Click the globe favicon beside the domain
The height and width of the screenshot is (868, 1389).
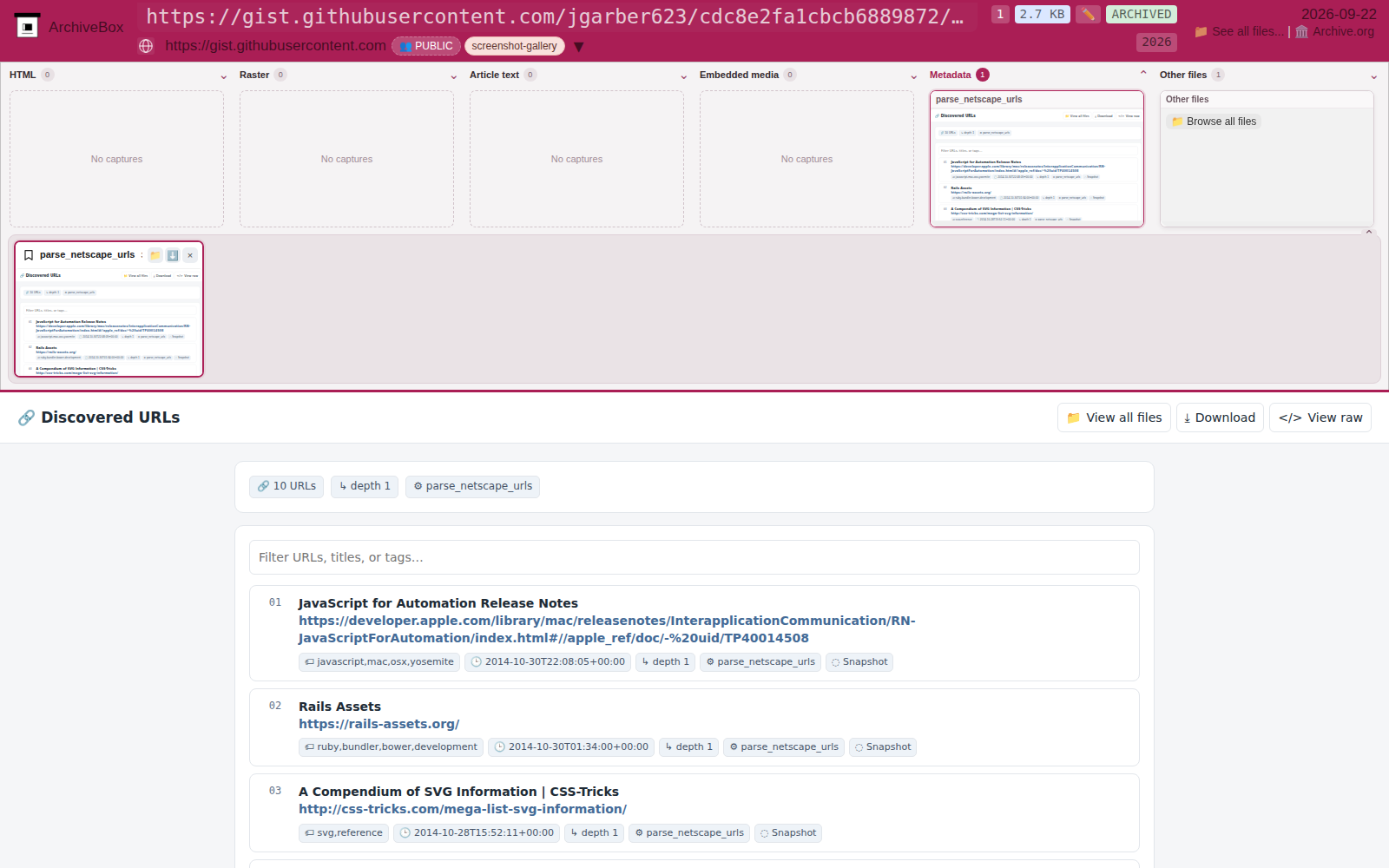coord(146,46)
